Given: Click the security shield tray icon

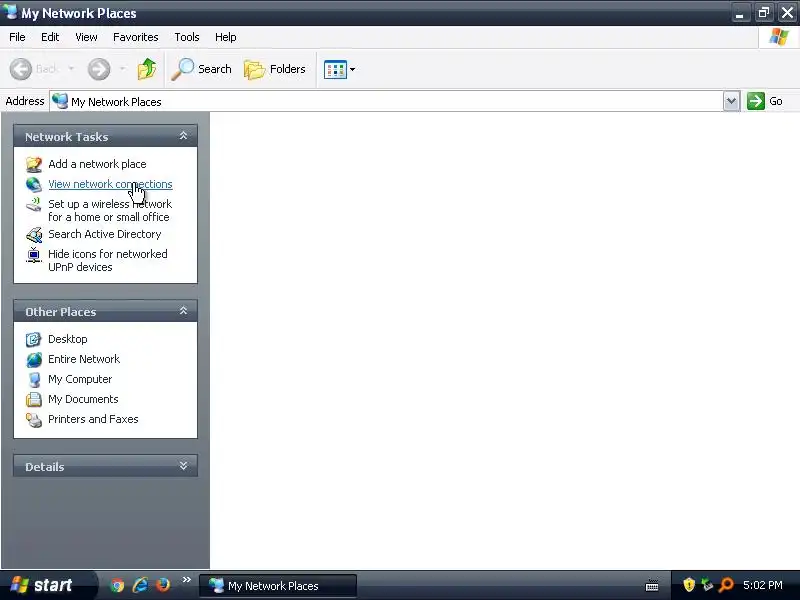Looking at the screenshot, I should point(689,585).
